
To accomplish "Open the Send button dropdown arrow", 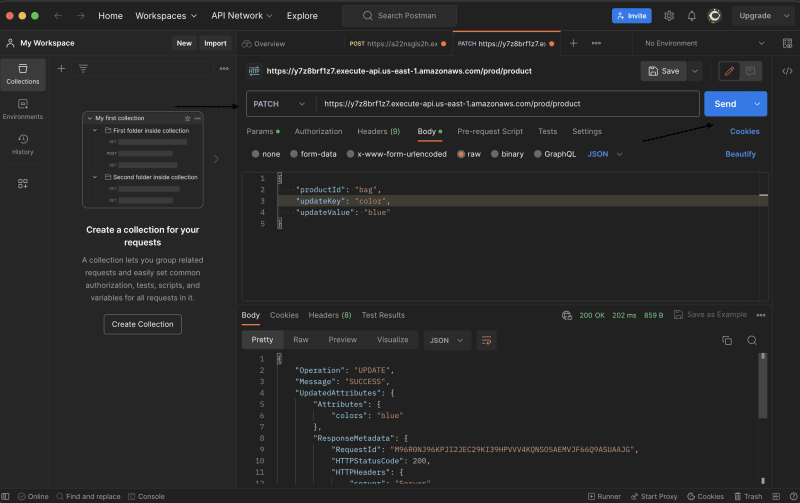I will point(757,104).
